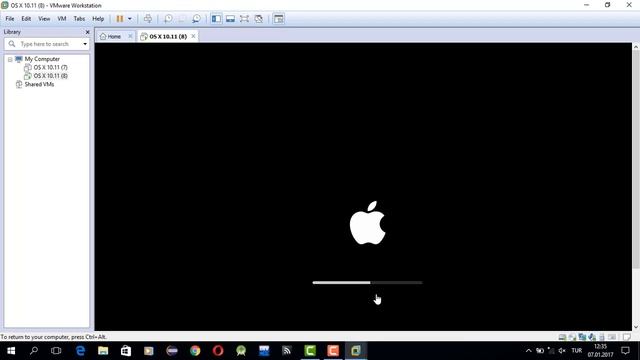640x360 pixels.
Task: Send Ctrl+Alt+Del to the virtual machine
Action: (x=148, y=19)
